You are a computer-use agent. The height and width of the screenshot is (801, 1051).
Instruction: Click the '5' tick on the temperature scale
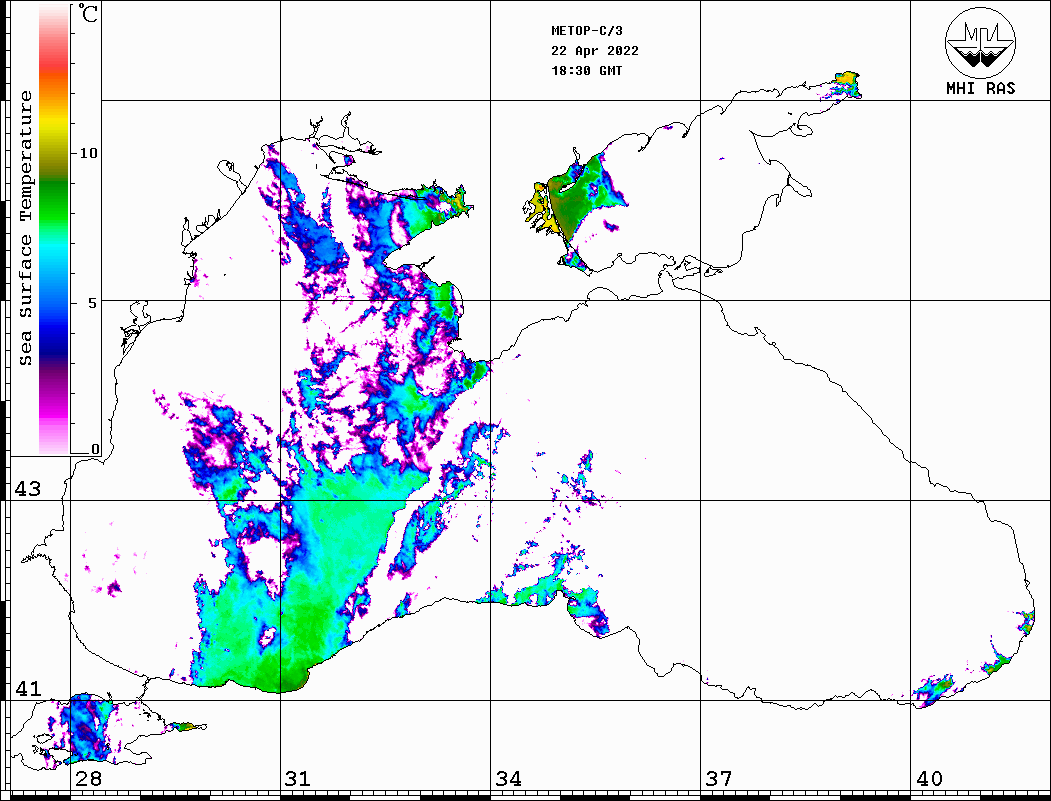(93, 302)
